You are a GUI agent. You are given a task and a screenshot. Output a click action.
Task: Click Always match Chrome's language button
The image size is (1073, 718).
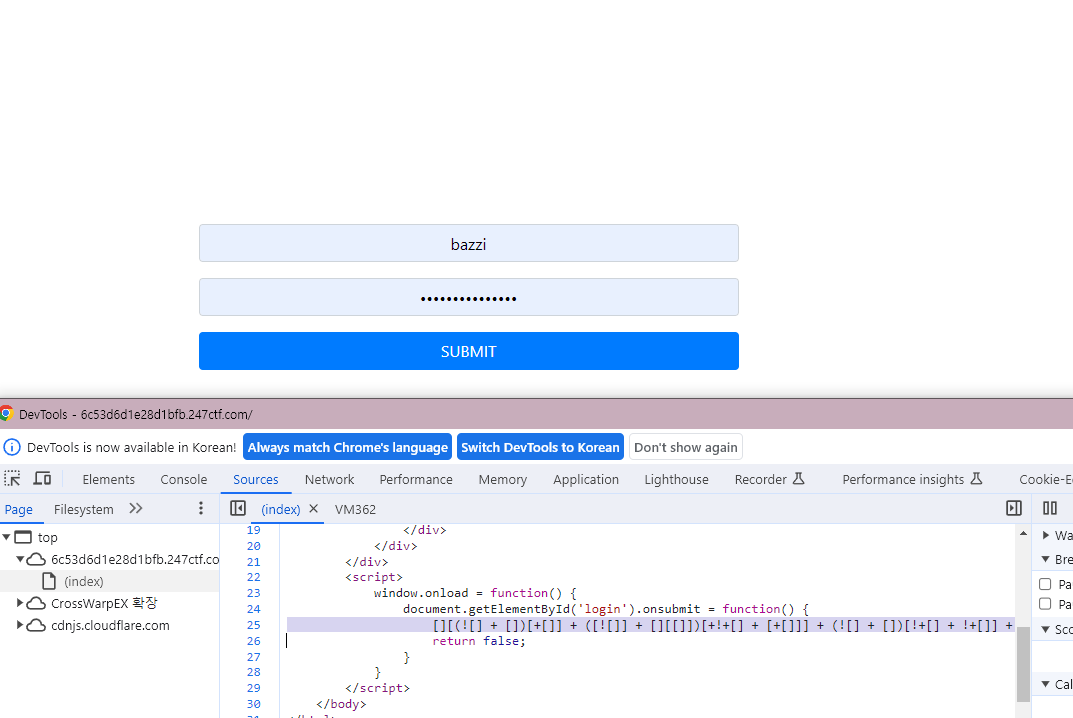[348, 447]
